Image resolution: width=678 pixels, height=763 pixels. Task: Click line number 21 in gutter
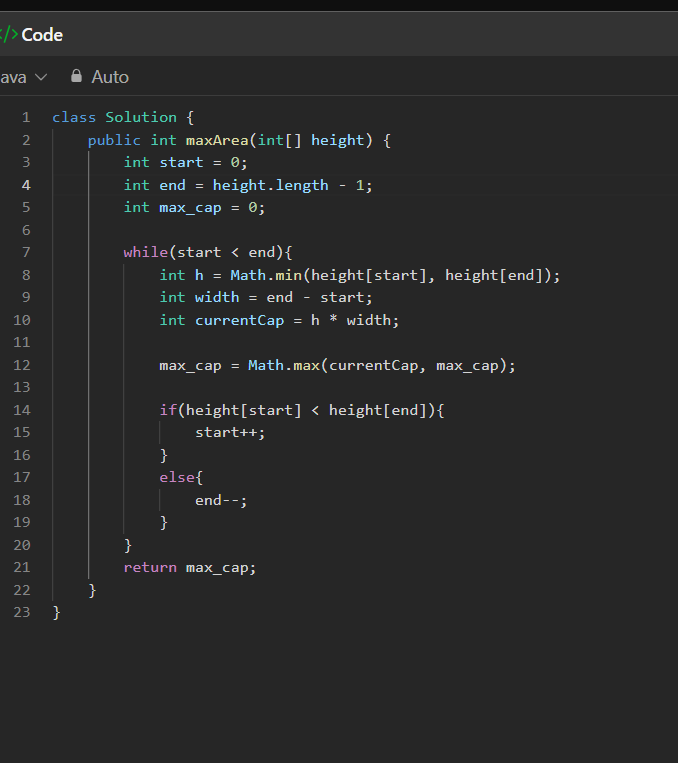[22, 567]
